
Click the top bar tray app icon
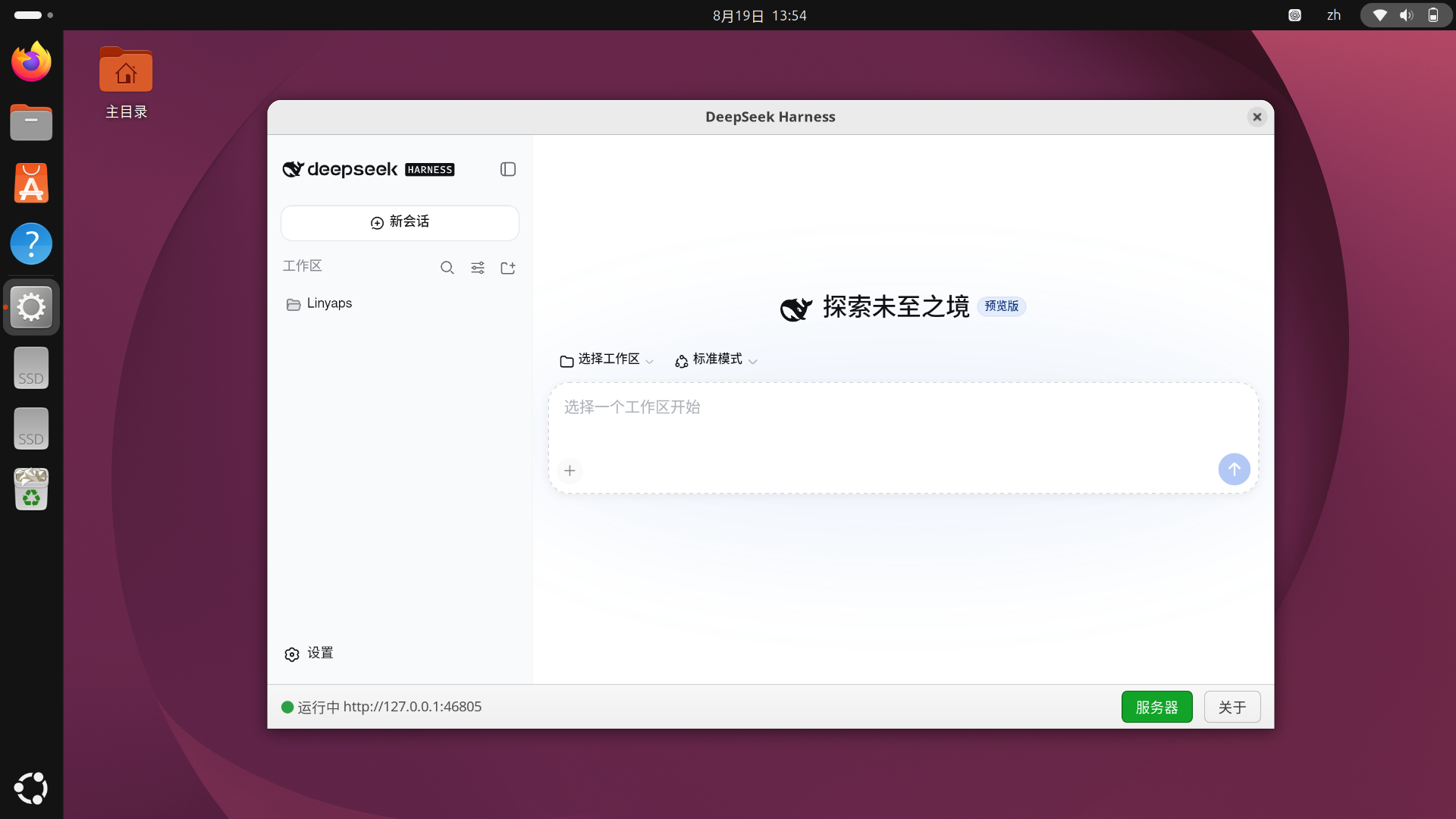1294,15
